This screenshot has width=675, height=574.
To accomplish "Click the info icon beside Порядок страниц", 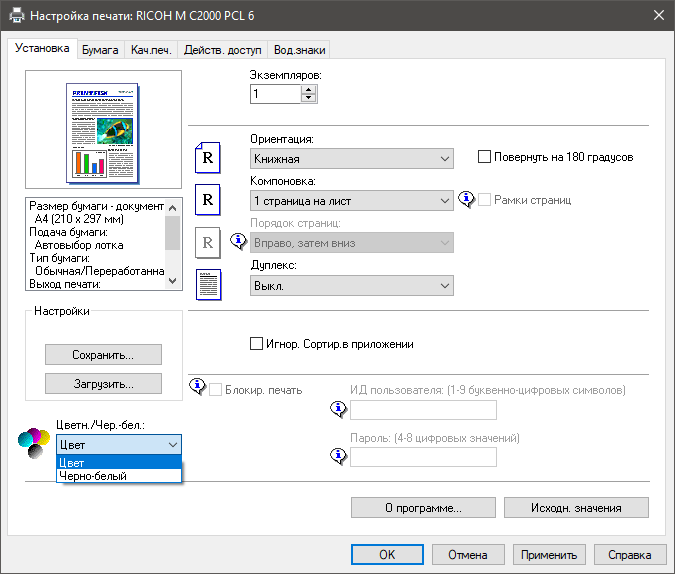I will (239, 241).
